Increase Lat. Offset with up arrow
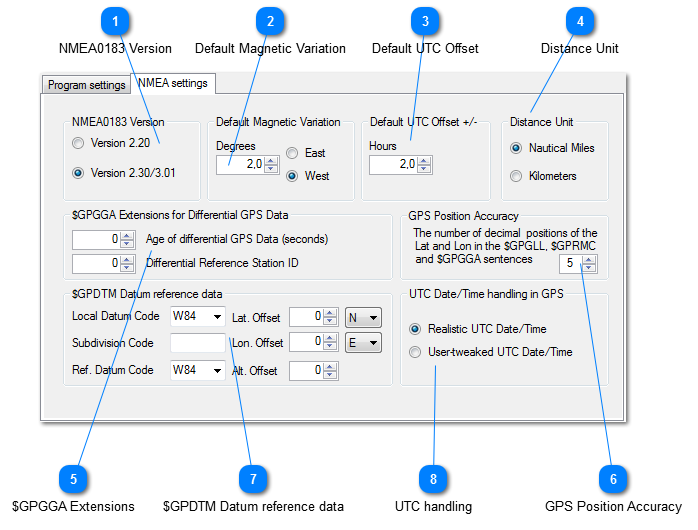 [x=330, y=313]
